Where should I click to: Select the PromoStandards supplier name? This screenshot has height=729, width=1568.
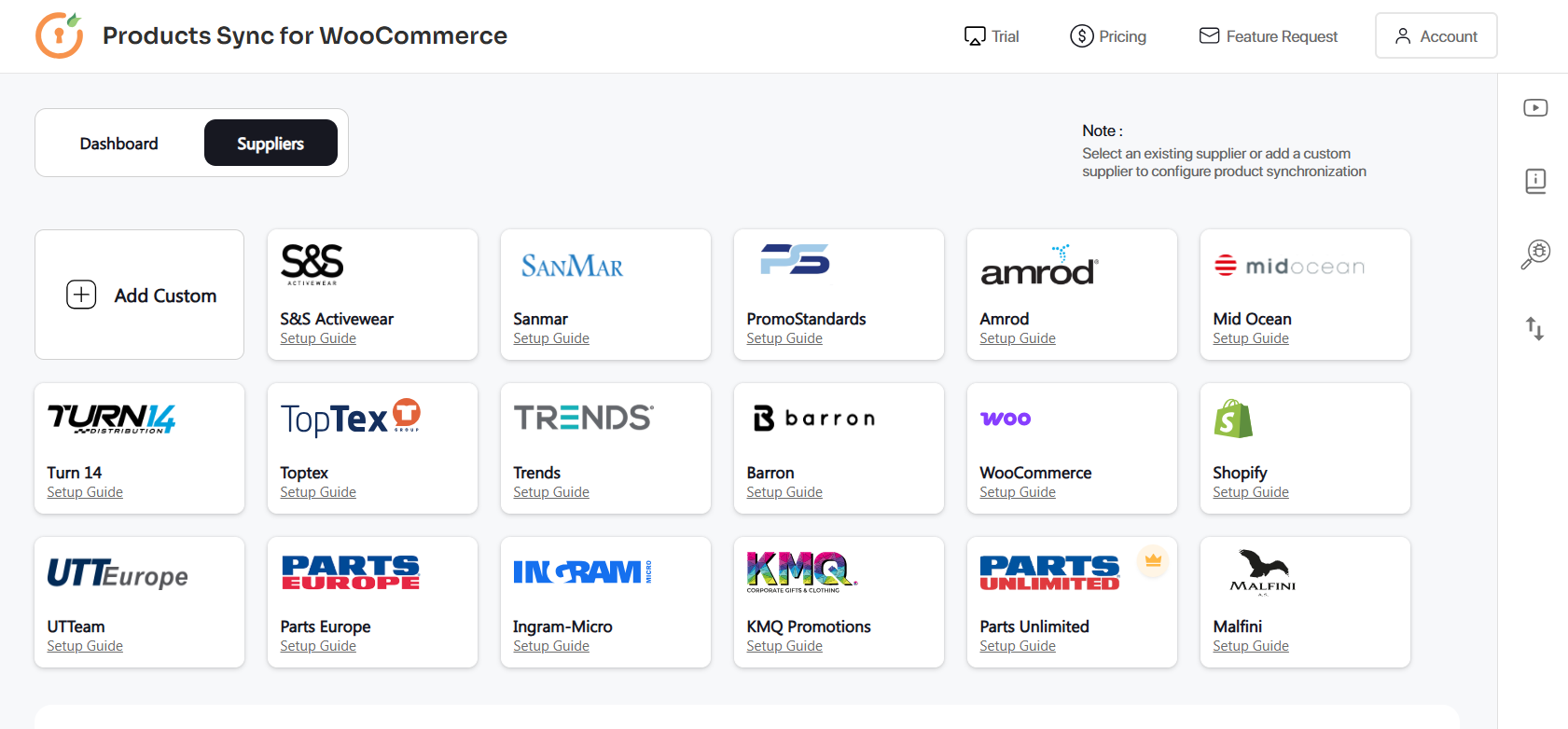pyautogui.click(x=806, y=319)
